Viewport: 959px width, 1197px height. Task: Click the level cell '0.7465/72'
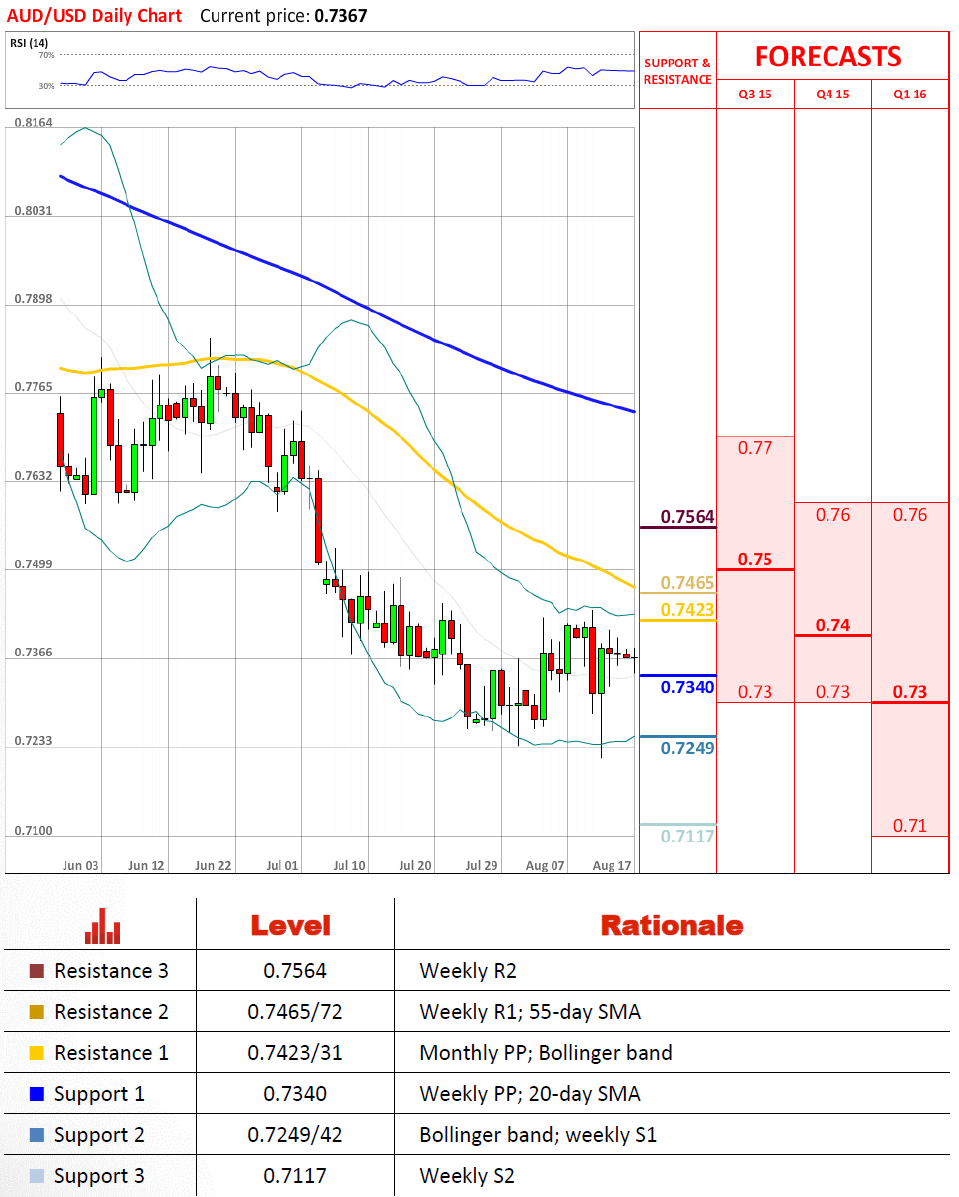tap(295, 1012)
